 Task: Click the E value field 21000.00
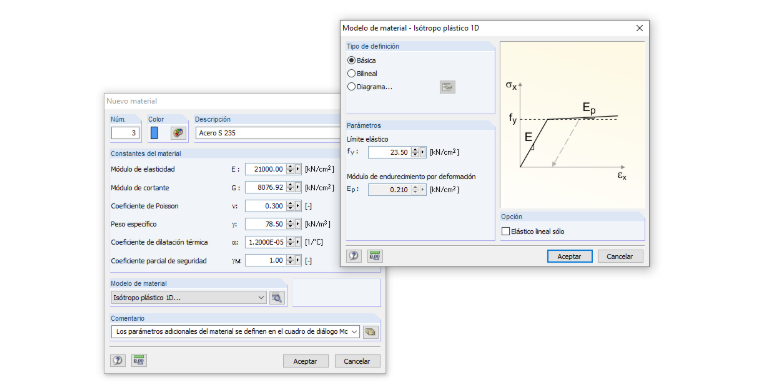click(x=266, y=169)
